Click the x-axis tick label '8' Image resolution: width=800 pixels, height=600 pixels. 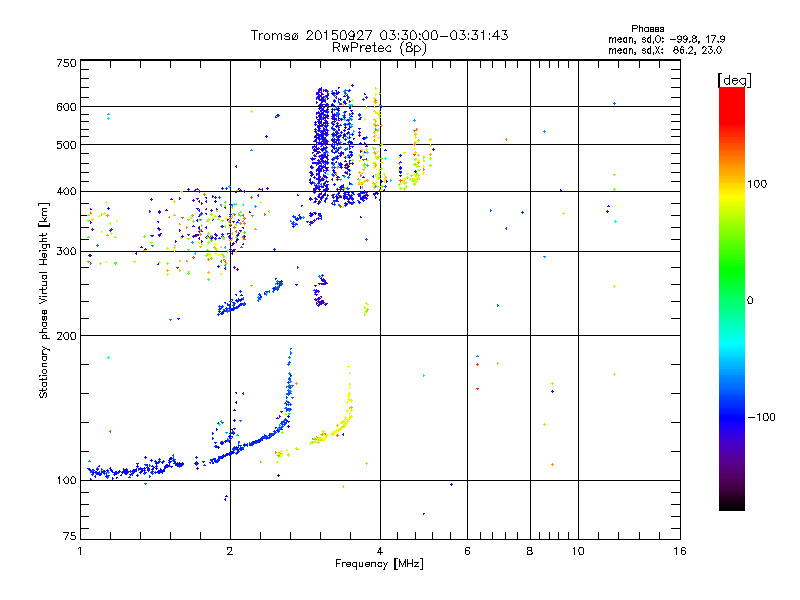(530, 552)
